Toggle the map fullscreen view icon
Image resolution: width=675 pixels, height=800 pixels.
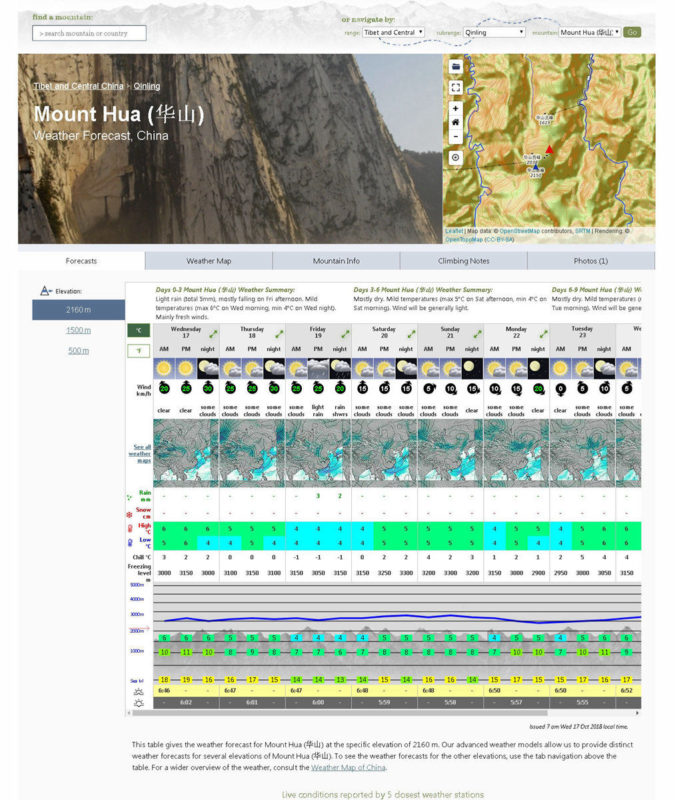click(x=456, y=88)
